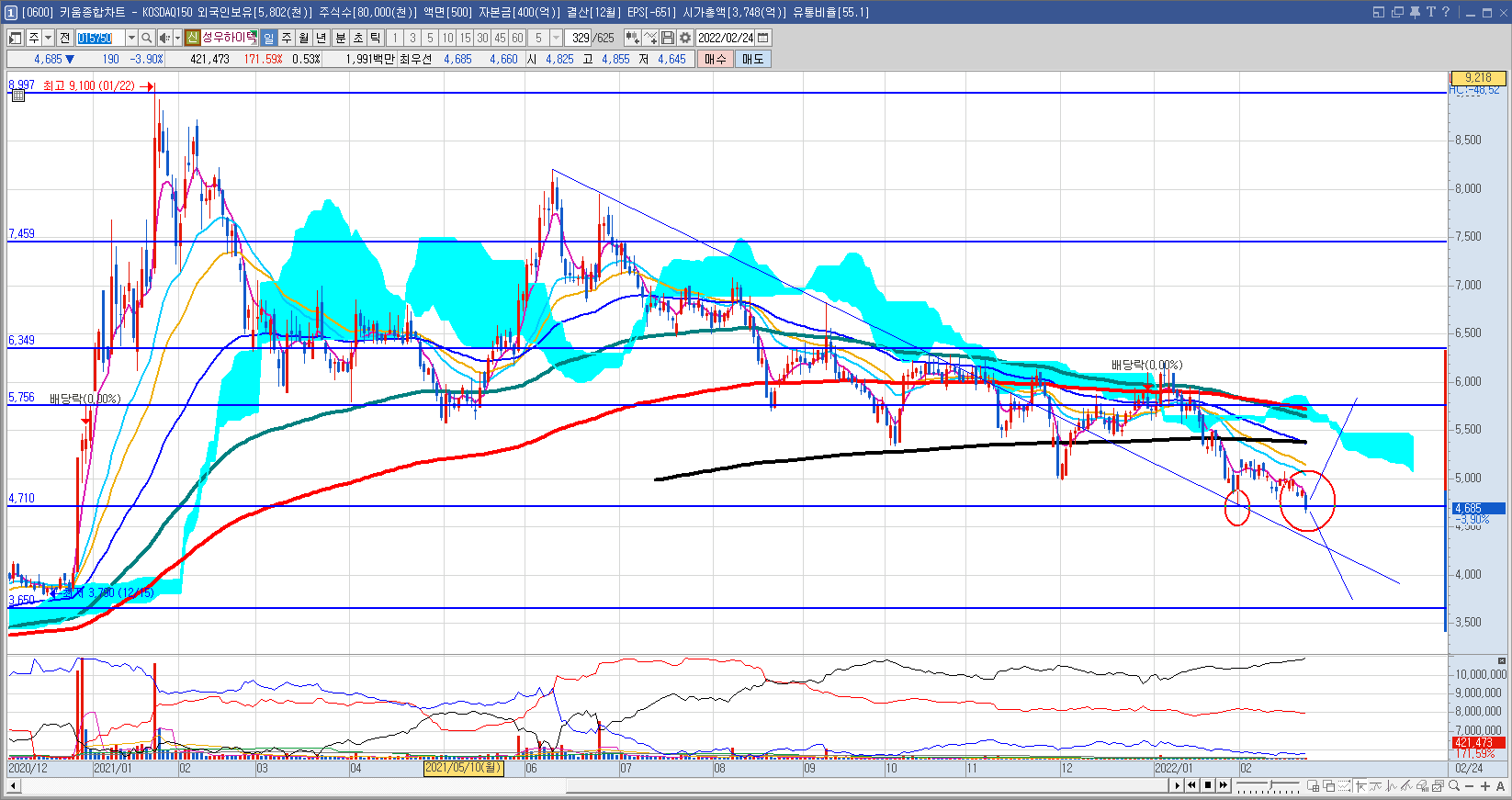Switch to weekly (주) period
This screenshot has height=800, width=1512.
tap(287, 38)
